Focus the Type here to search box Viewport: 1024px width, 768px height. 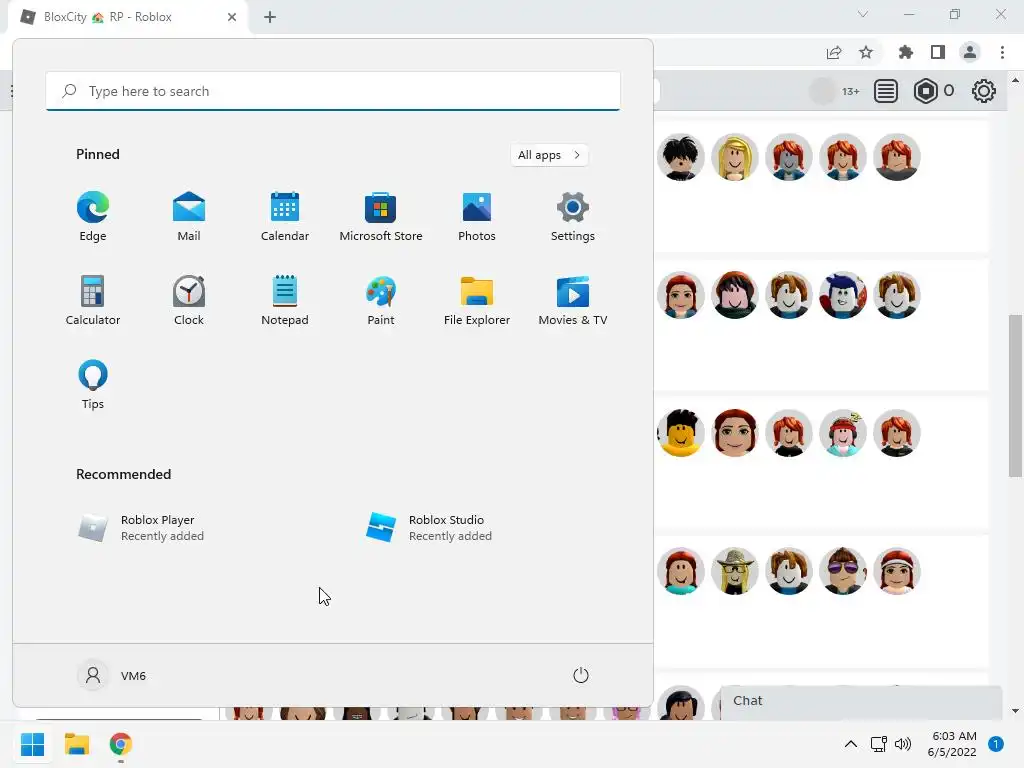click(x=333, y=91)
